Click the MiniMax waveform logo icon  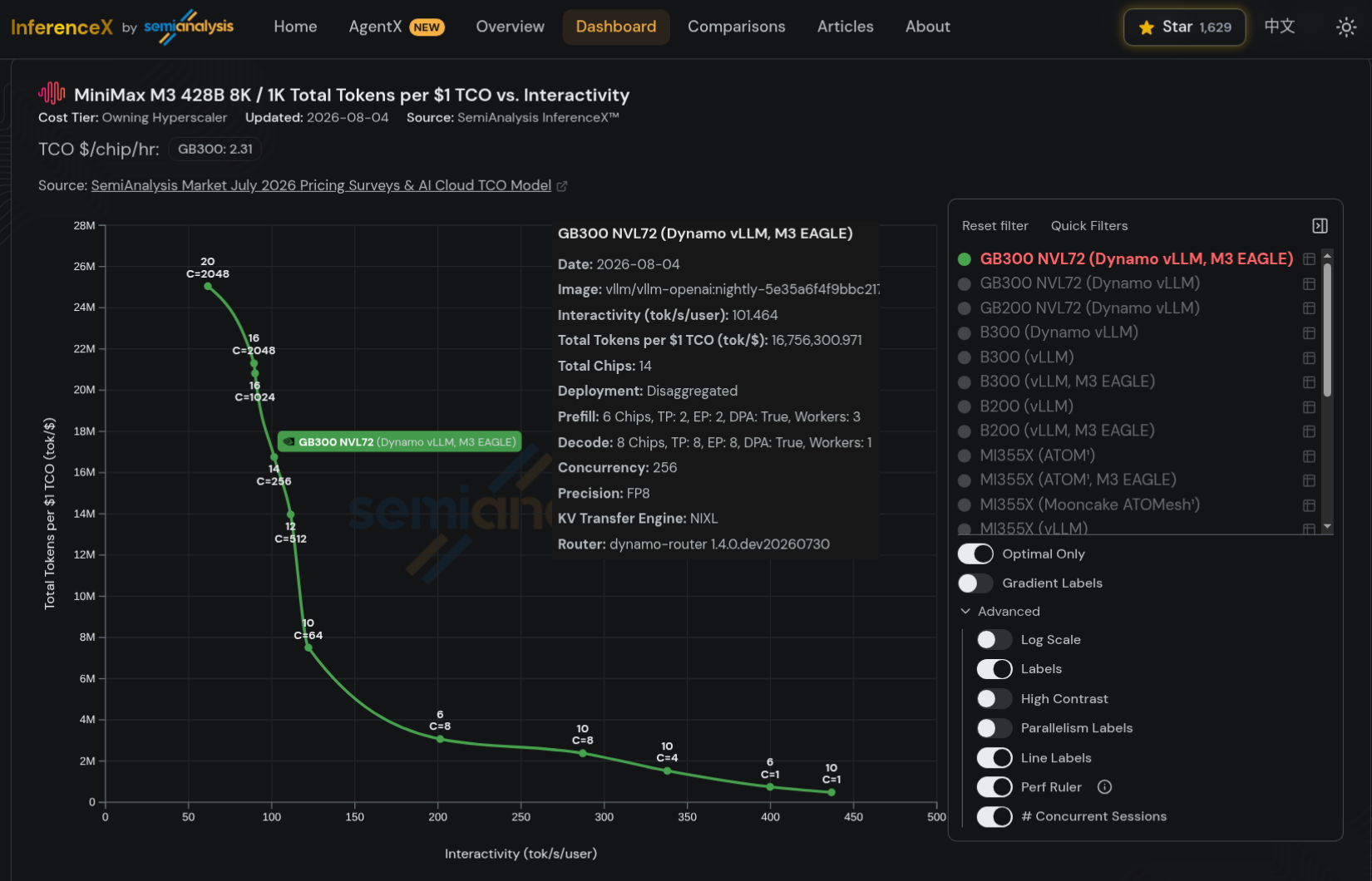[52, 93]
